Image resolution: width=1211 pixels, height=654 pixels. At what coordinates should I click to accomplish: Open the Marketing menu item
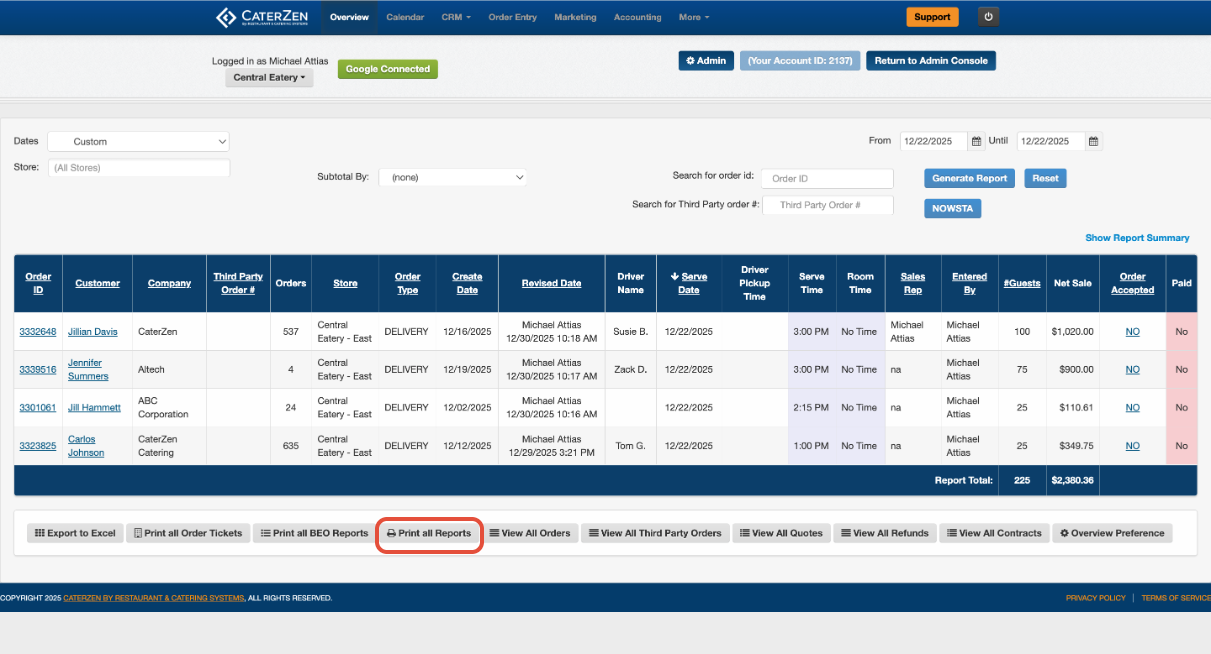point(575,17)
